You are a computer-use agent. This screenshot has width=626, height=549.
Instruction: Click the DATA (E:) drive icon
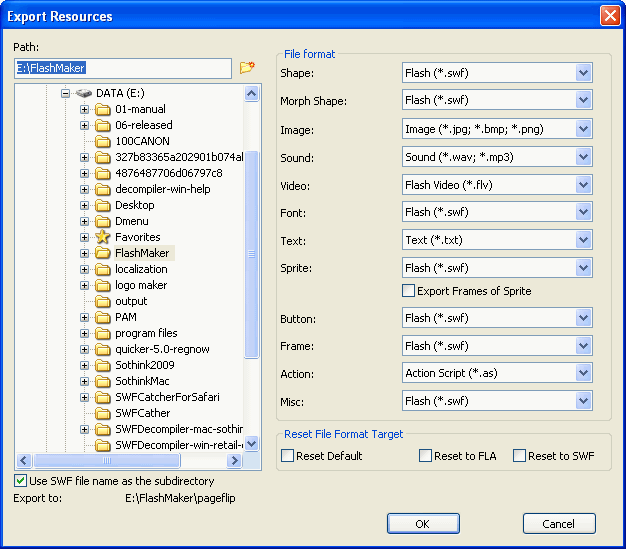click(84, 93)
